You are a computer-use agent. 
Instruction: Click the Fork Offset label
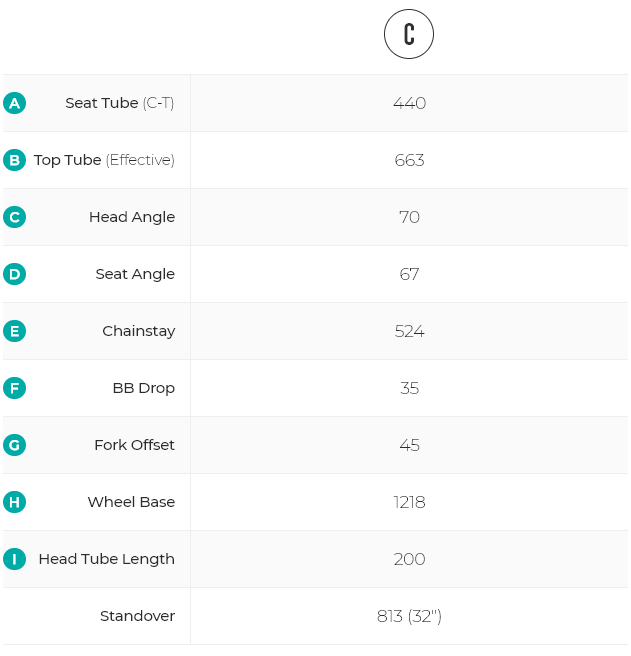(x=134, y=445)
